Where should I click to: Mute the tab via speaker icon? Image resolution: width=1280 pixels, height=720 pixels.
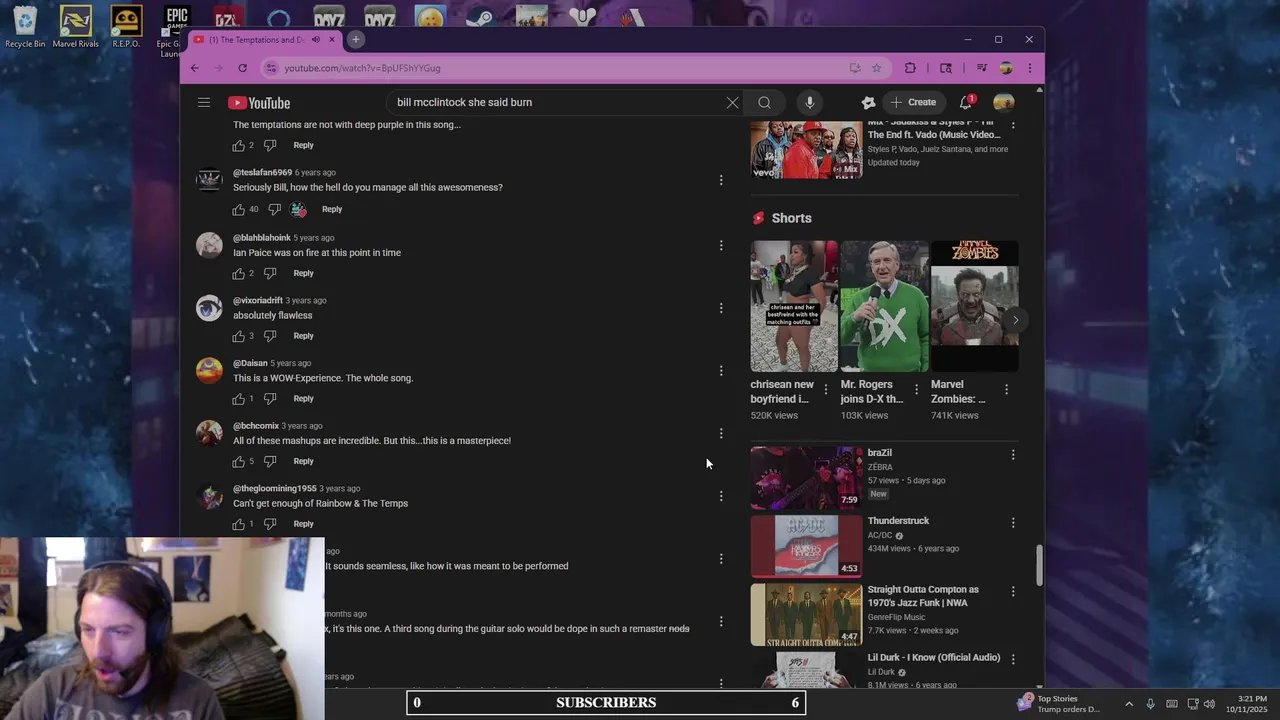pos(315,40)
